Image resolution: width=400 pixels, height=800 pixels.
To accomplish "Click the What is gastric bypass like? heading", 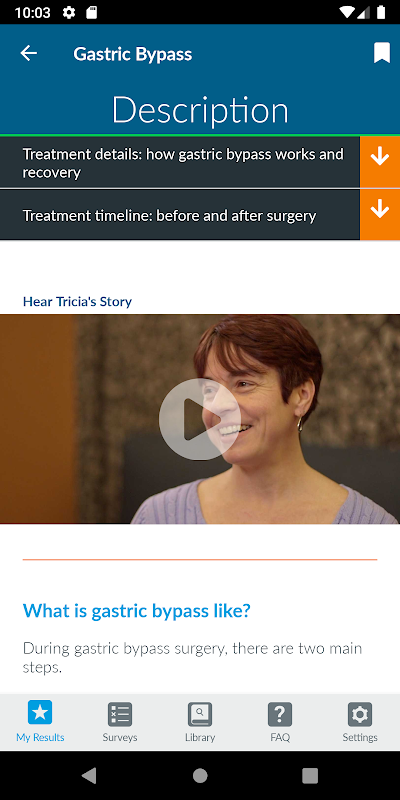I will click(137, 611).
